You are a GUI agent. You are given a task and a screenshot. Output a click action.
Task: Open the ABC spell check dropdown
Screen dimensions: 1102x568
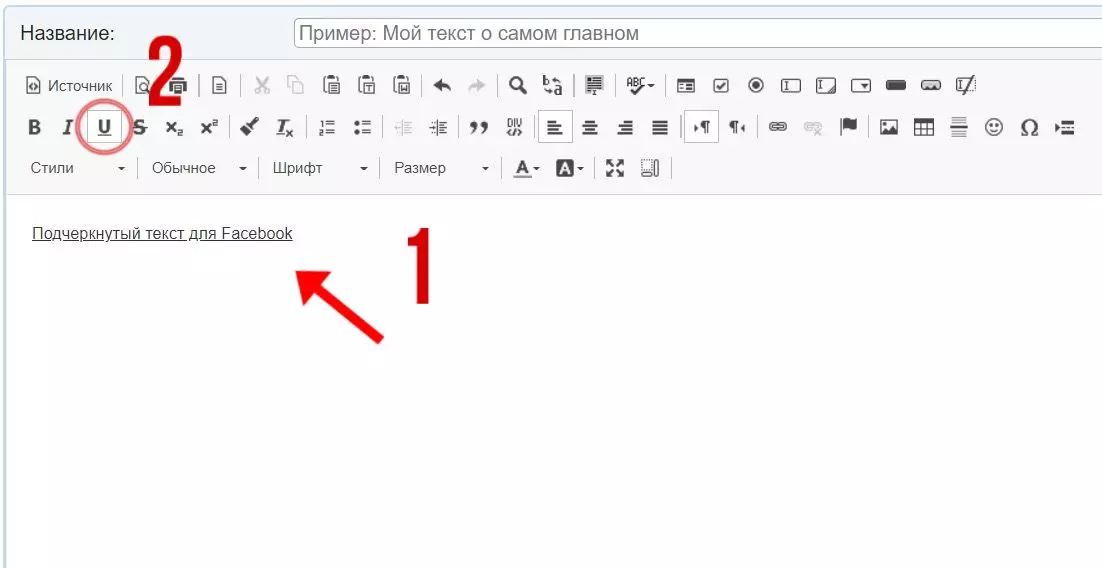coord(640,86)
